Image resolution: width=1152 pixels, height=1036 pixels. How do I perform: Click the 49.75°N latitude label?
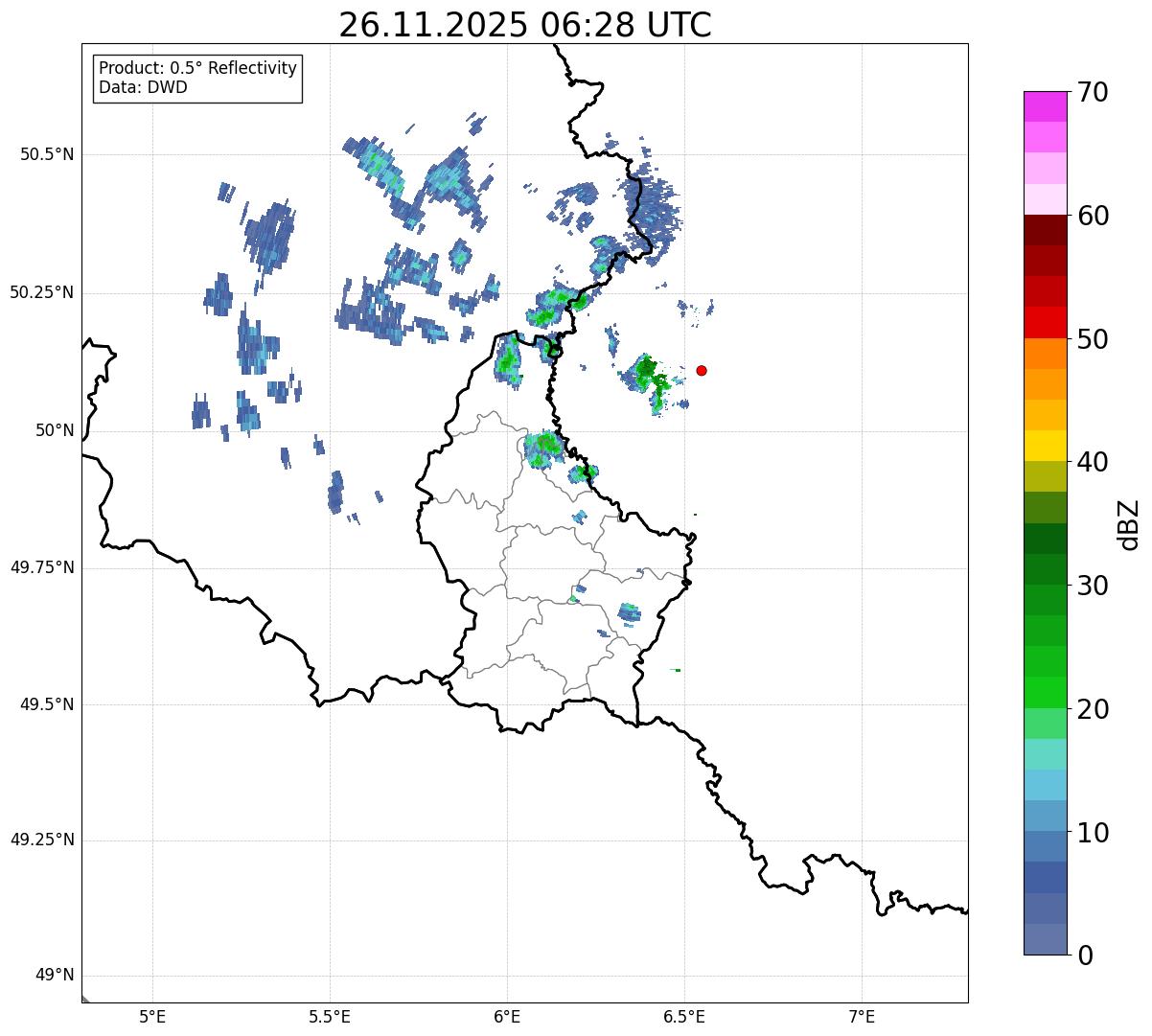(x=41, y=567)
